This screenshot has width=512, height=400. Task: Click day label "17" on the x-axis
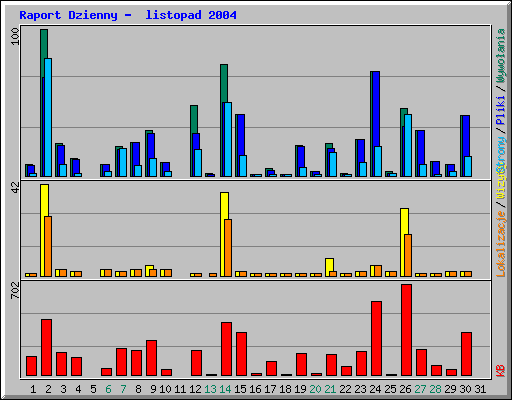270,389
